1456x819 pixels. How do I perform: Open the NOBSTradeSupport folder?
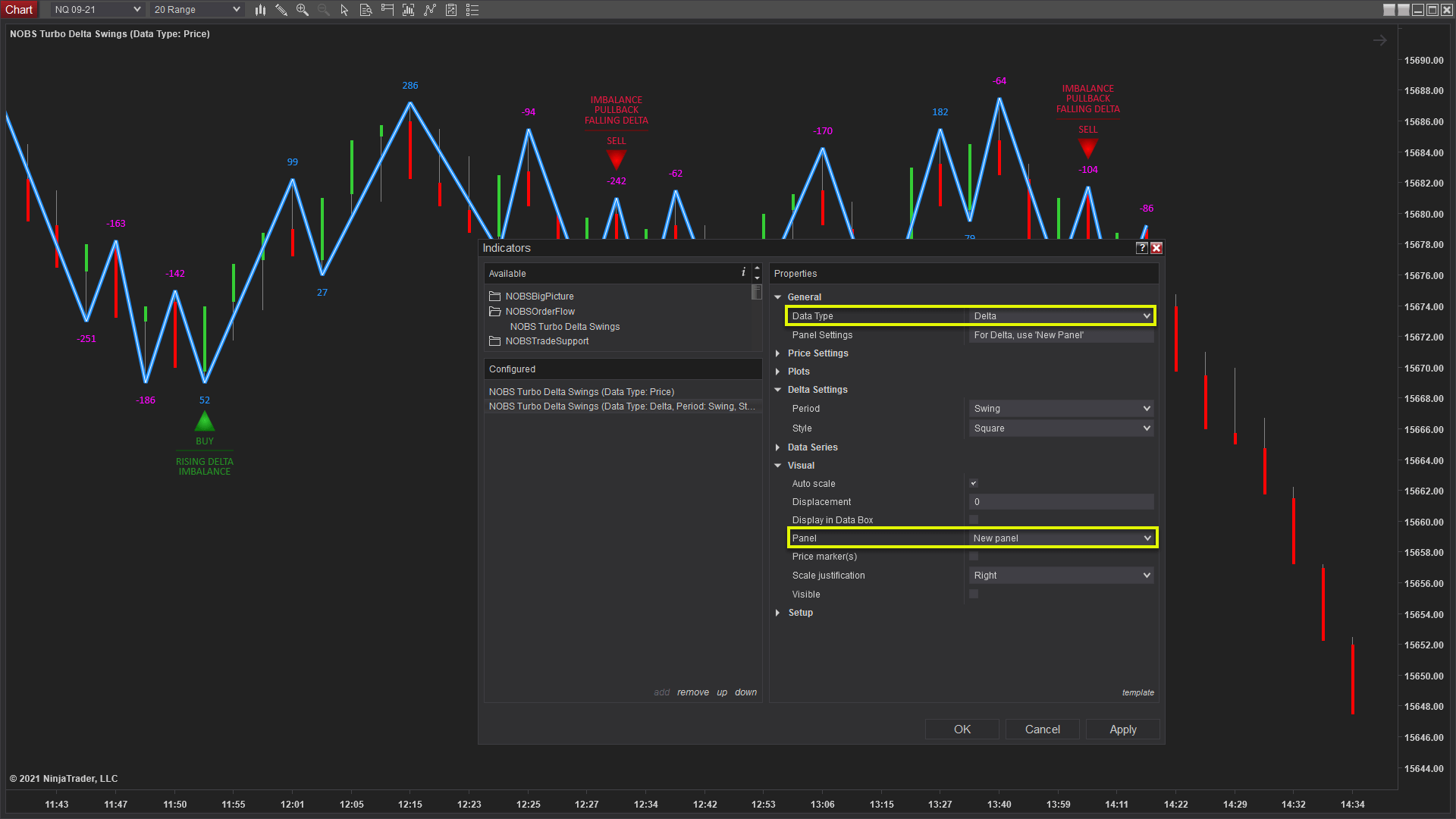click(539, 341)
